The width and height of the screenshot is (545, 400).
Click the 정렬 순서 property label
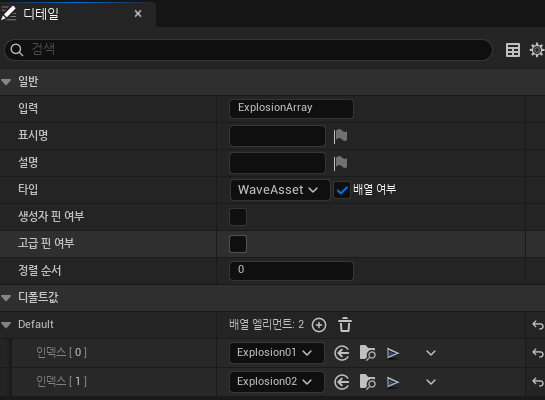tap(40, 270)
